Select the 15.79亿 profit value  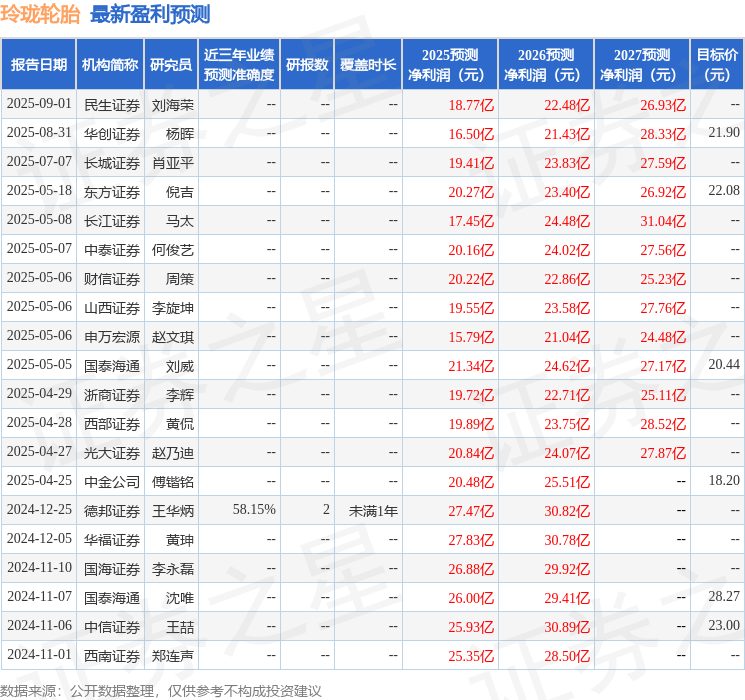(x=471, y=337)
